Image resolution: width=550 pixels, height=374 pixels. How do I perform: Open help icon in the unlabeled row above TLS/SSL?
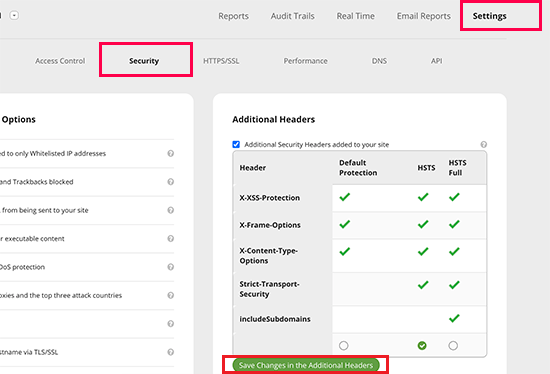[x=170, y=323]
